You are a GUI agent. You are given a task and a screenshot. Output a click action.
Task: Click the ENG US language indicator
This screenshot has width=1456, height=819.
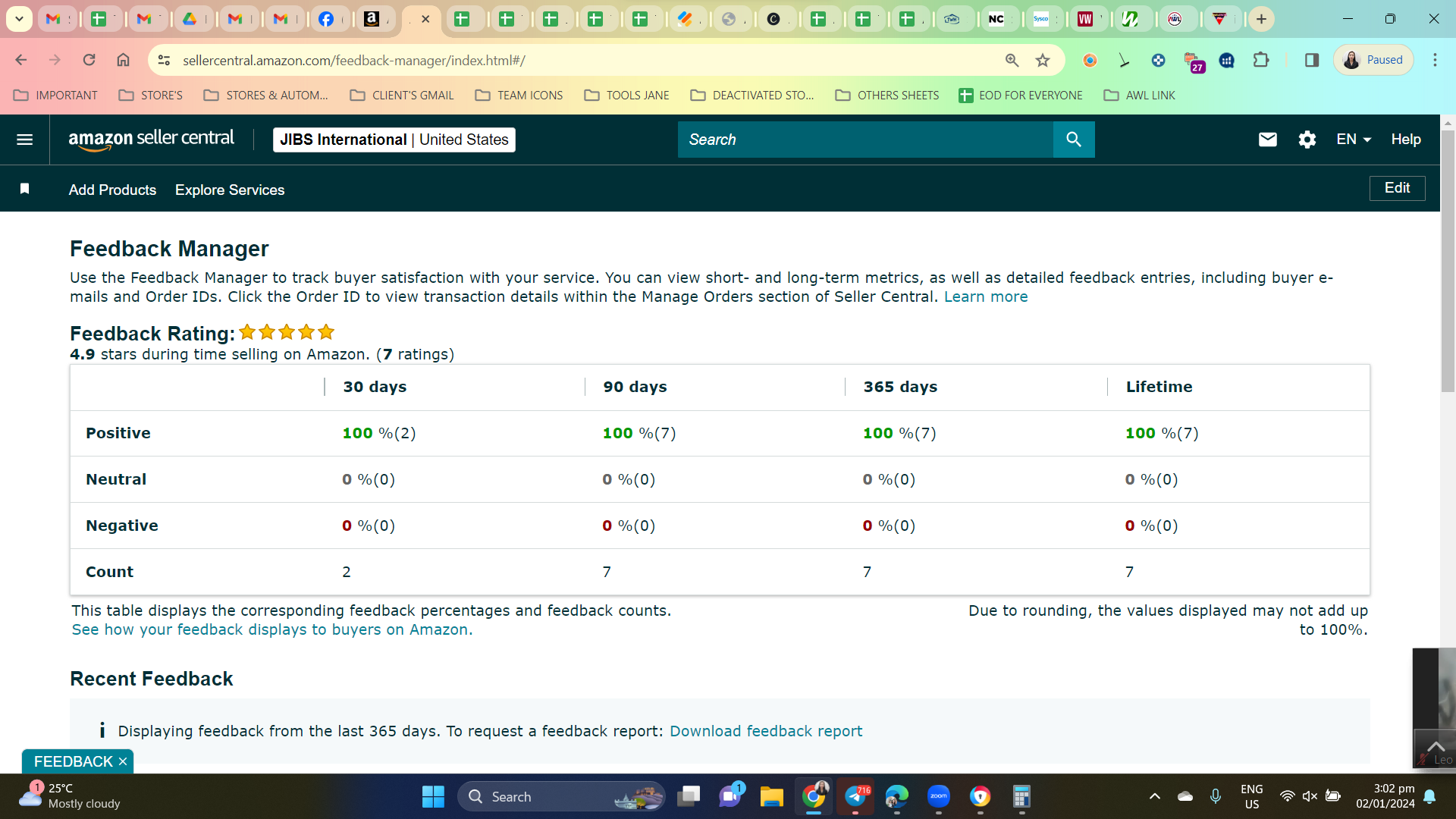(1251, 796)
